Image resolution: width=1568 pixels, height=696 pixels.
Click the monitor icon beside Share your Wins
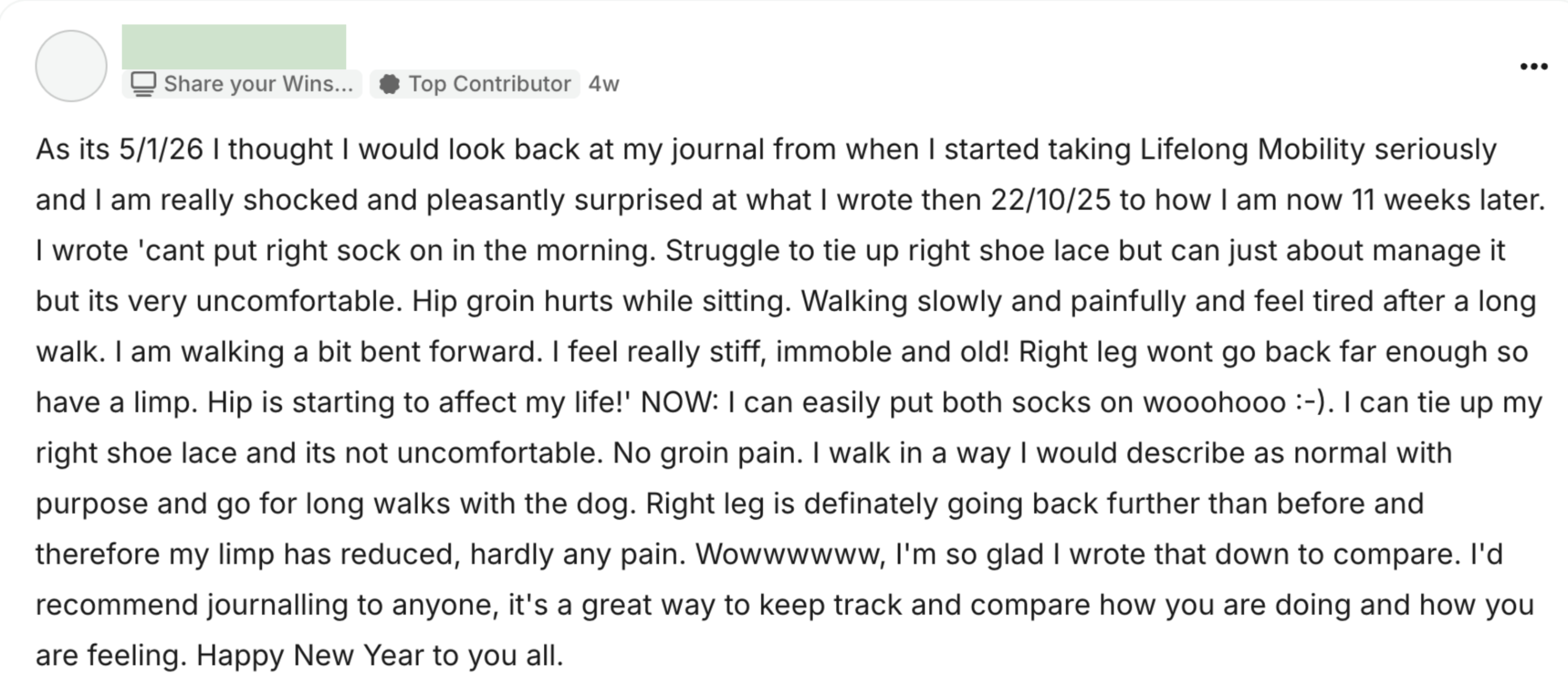tap(143, 84)
